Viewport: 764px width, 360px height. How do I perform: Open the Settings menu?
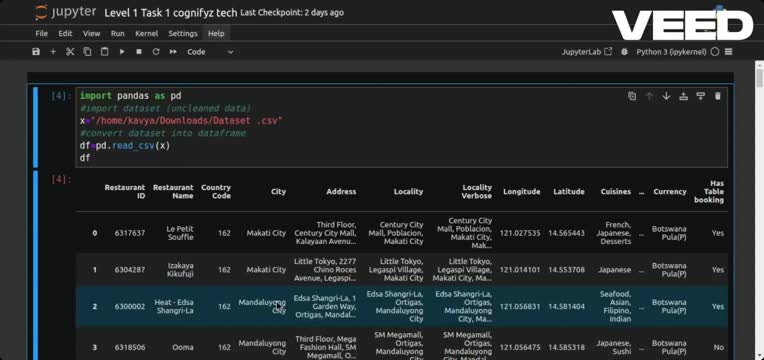point(183,34)
